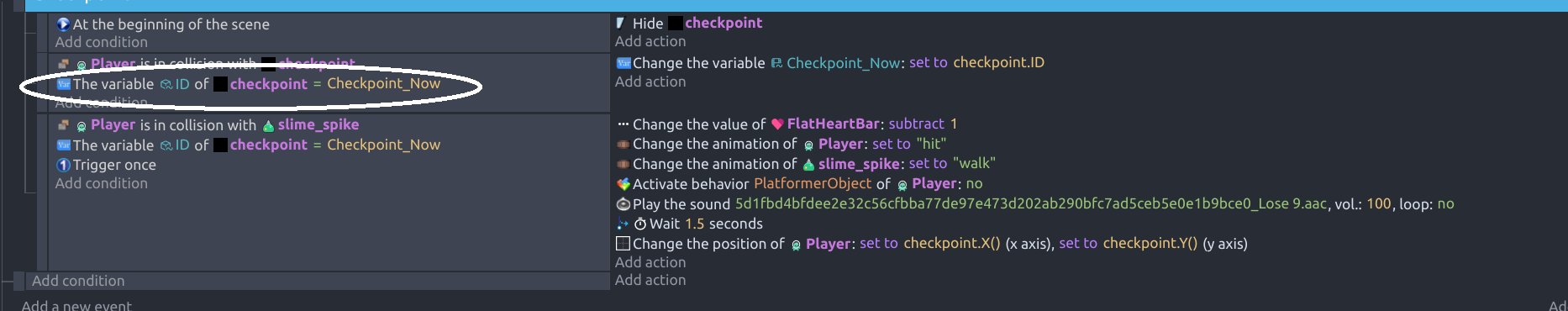Click the Hide action icon

(x=621, y=24)
